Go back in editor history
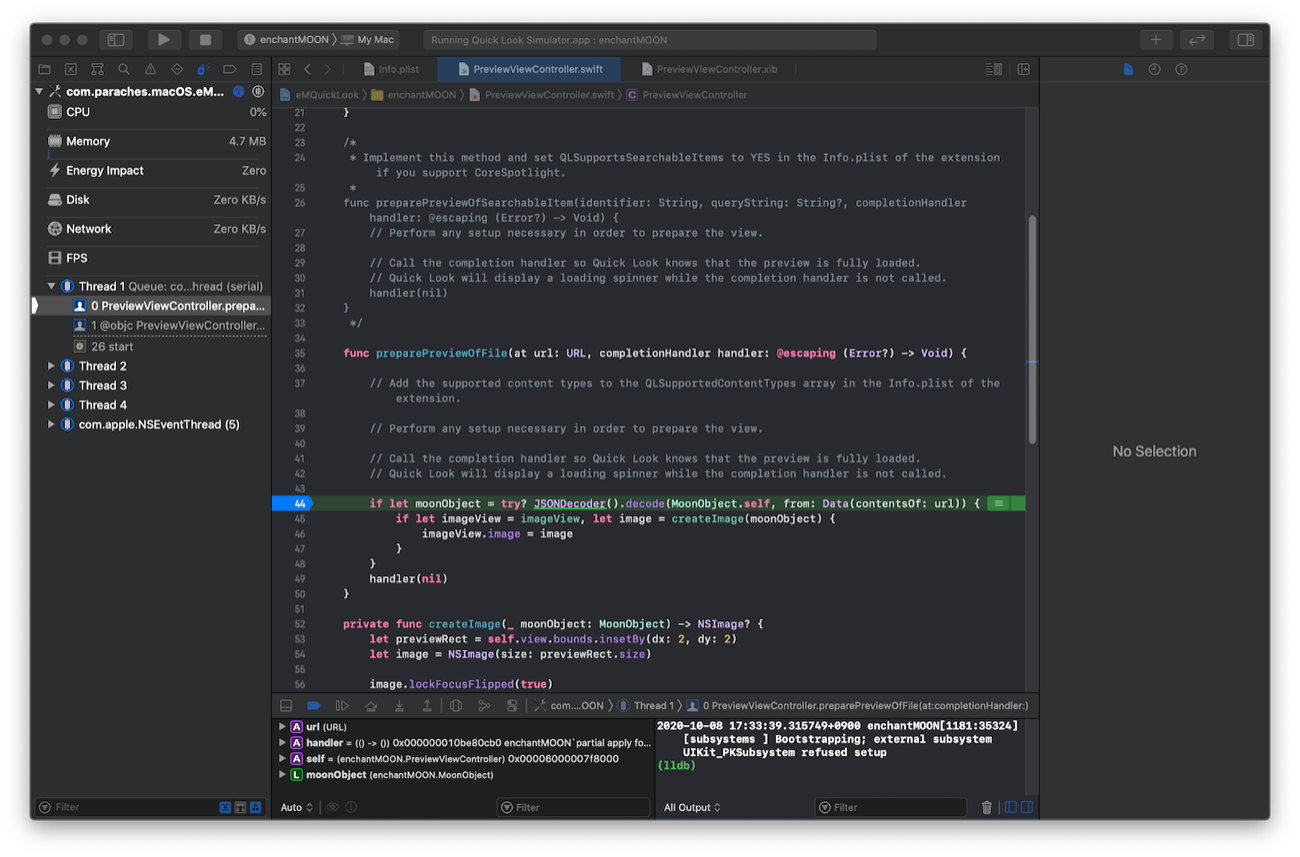The height and width of the screenshot is (857, 1300). point(307,70)
